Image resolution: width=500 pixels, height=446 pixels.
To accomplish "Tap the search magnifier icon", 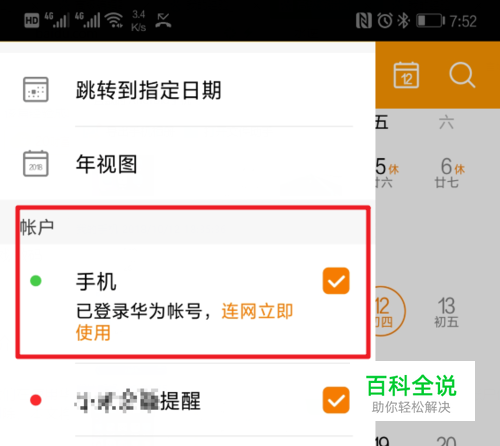I will coord(462,75).
